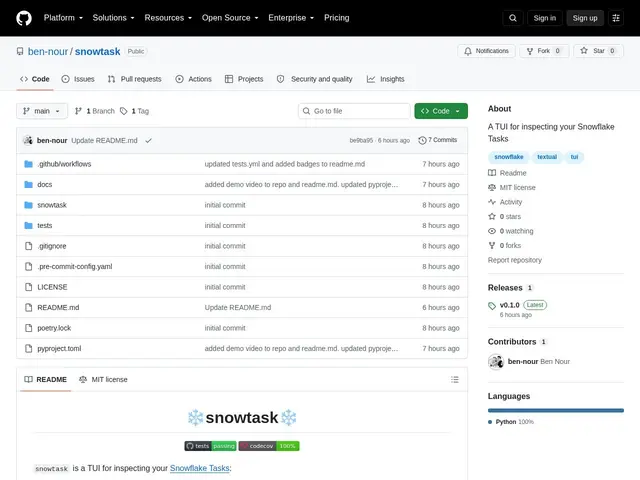The height and width of the screenshot is (480, 640).
Task: Click the textual topic tag
Action: [547, 157]
